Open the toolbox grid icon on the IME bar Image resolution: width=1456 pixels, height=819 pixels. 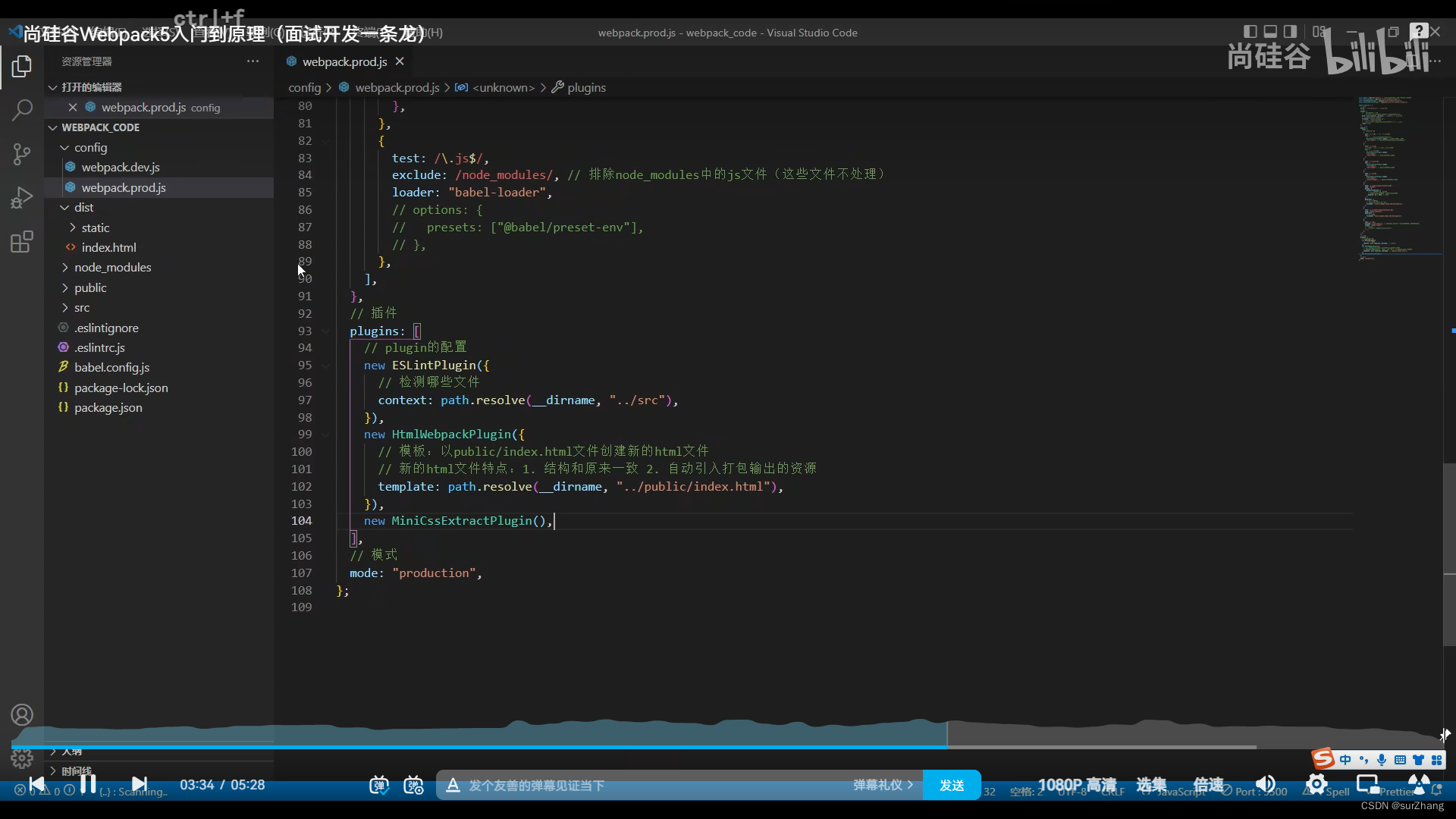1436,760
